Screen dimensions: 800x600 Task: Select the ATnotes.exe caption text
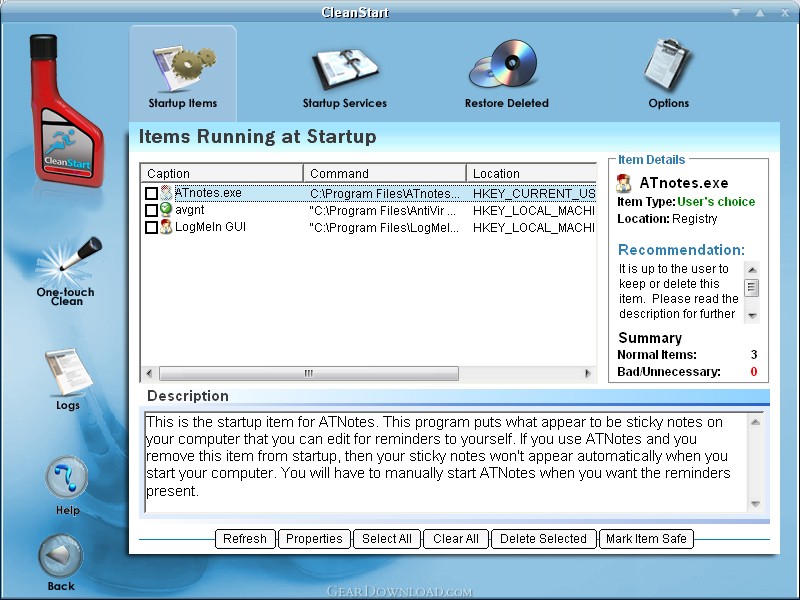[x=208, y=193]
